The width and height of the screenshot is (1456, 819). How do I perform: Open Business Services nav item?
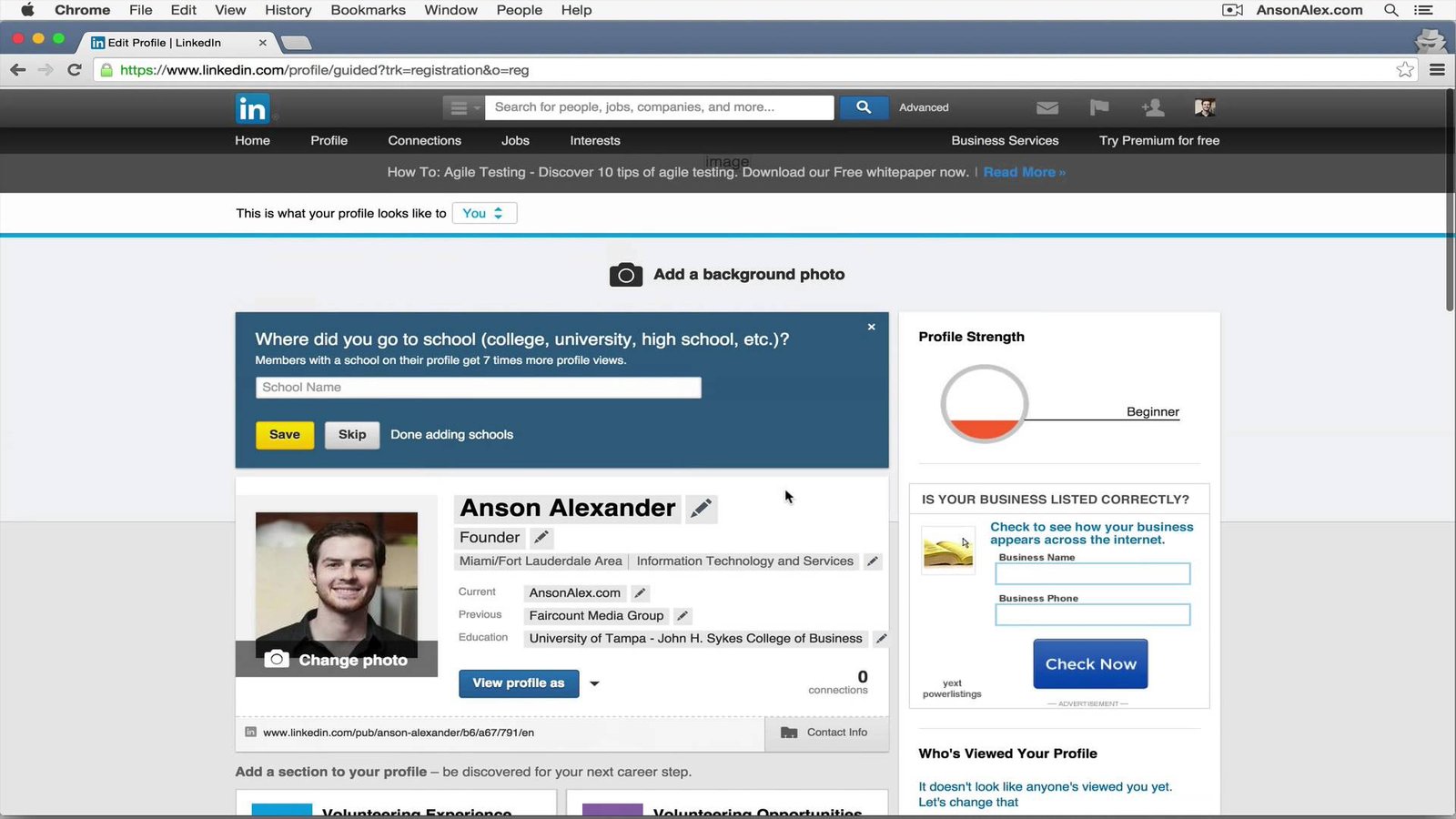[1005, 140]
